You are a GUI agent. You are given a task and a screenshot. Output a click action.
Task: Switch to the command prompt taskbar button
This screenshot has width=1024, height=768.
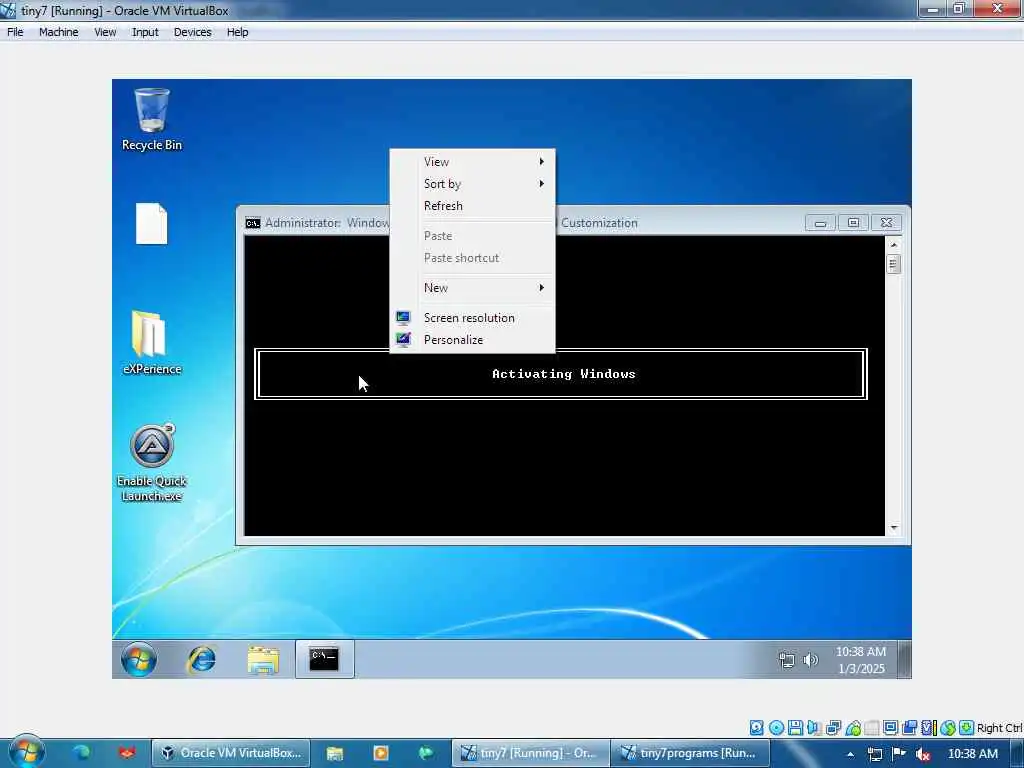click(325, 659)
